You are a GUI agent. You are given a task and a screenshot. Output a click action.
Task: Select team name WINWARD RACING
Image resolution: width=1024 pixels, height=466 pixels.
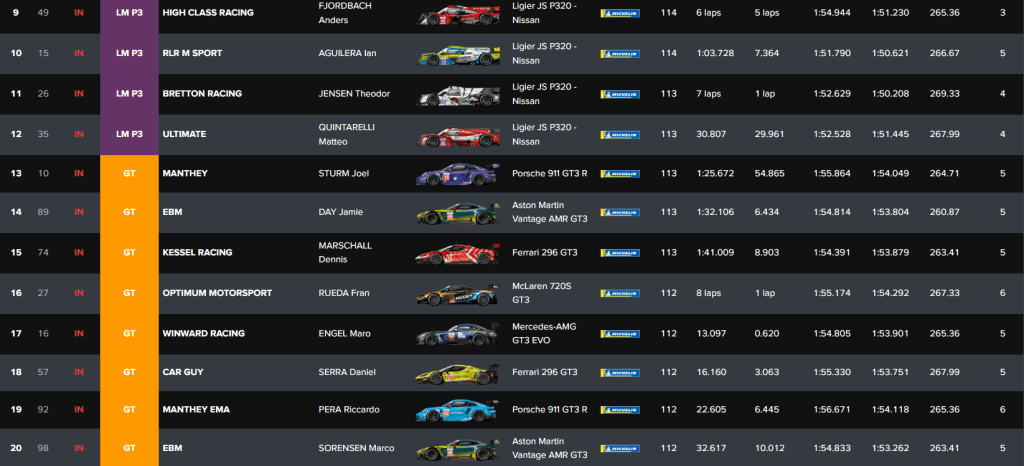tap(203, 333)
